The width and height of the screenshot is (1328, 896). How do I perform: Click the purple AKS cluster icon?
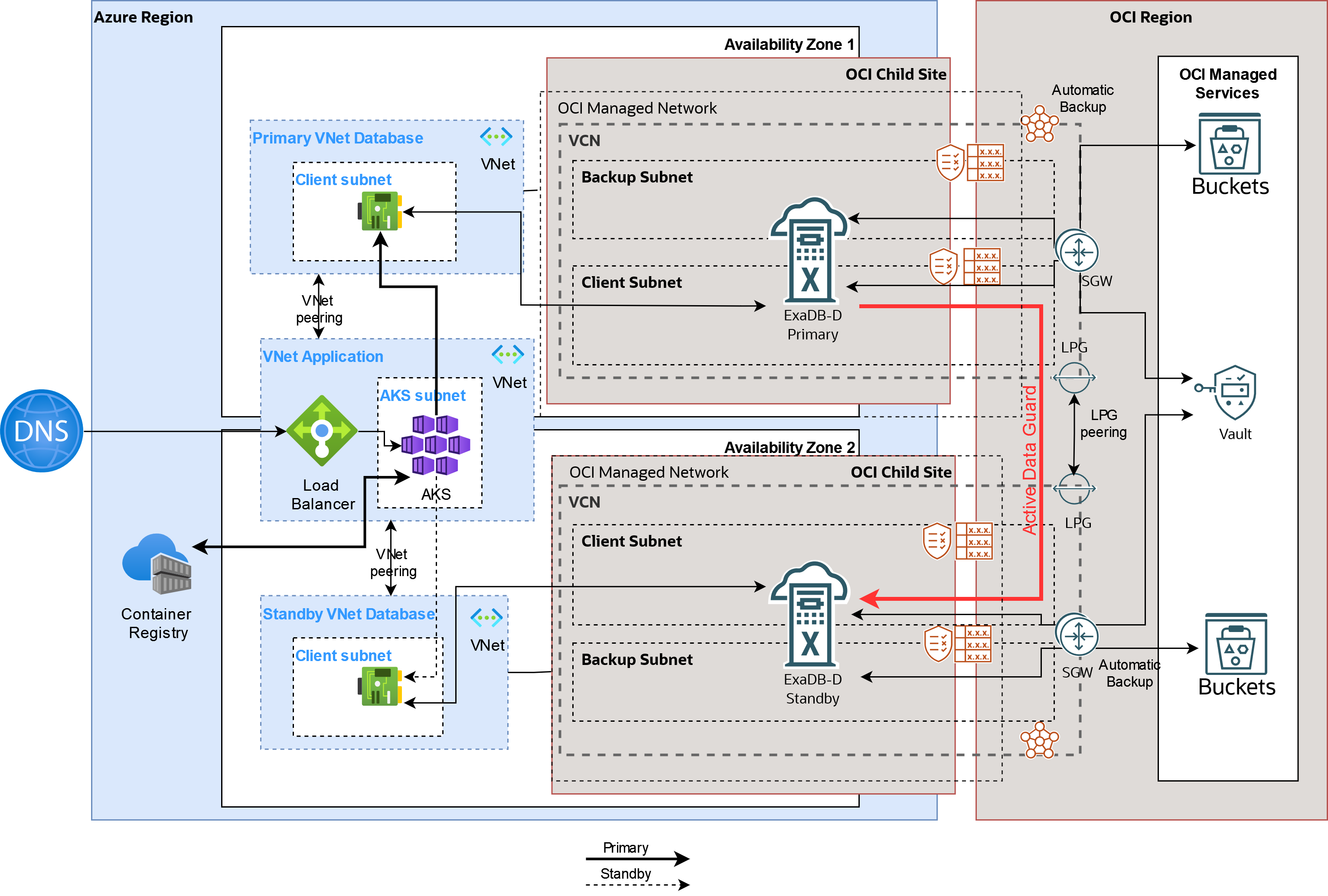[x=435, y=445]
